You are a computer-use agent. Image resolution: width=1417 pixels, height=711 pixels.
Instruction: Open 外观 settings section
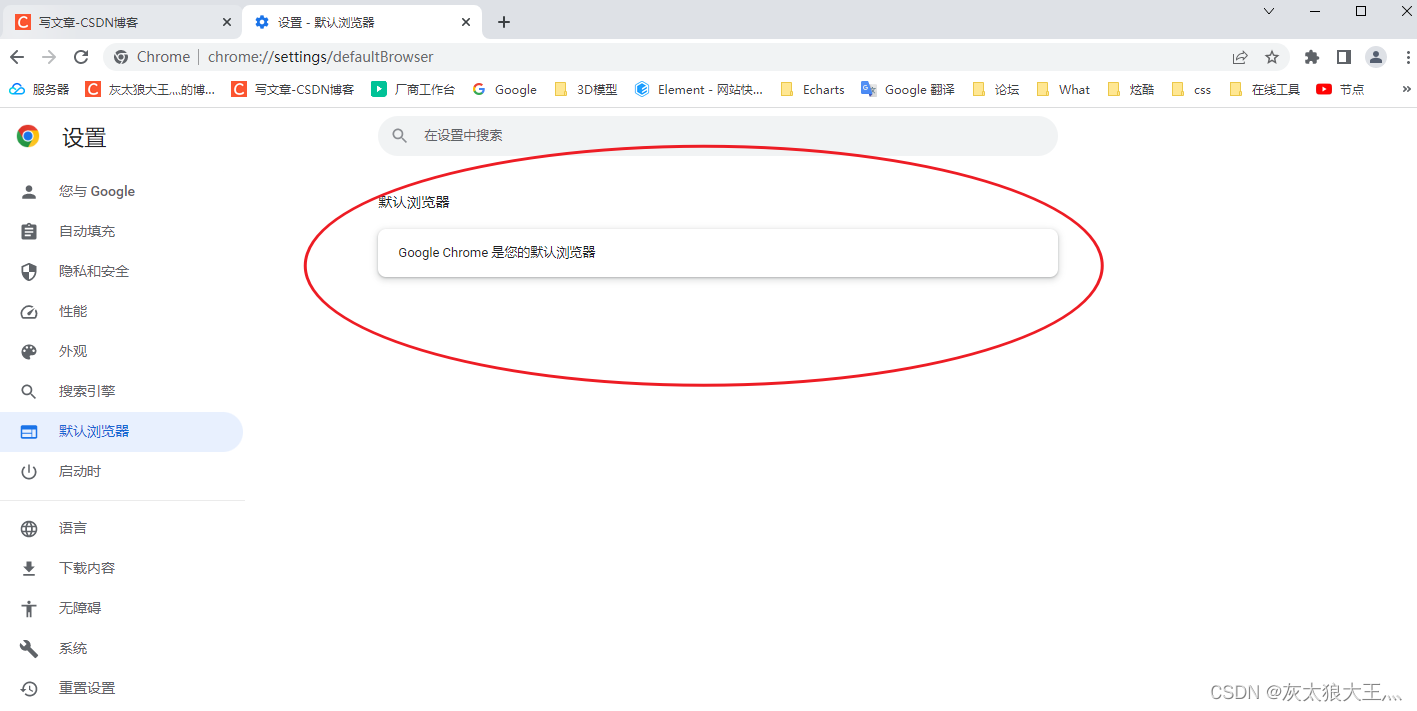pos(121,351)
